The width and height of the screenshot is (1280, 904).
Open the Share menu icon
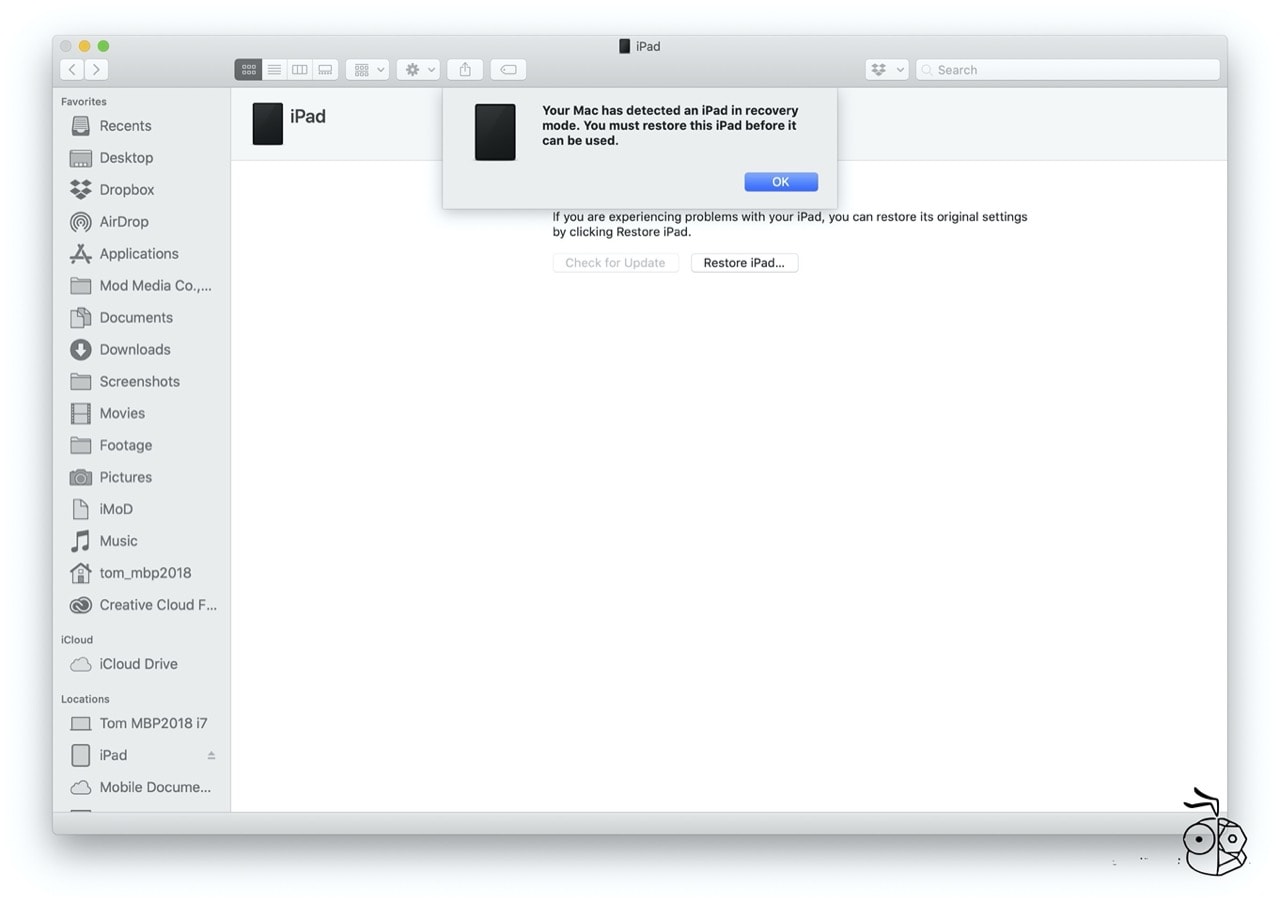pyautogui.click(x=464, y=69)
